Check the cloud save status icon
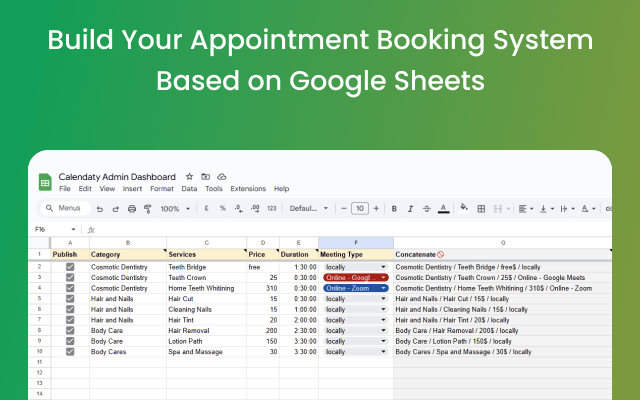The width and height of the screenshot is (640, 400). pos(222,177)
